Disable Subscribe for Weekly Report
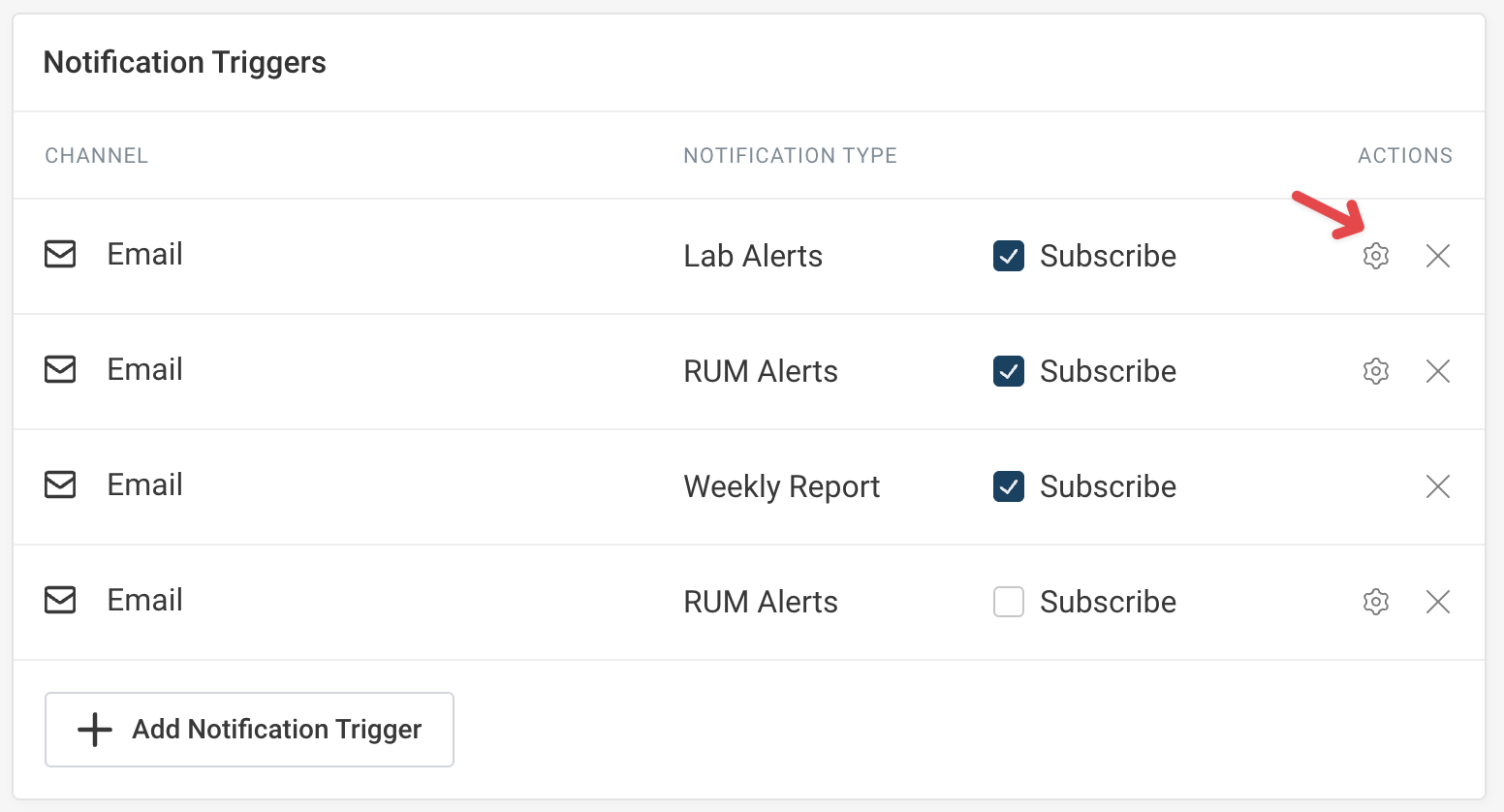Image resolution: width=1504 pixels, height=812 pixels. (x=1008, y=486)
